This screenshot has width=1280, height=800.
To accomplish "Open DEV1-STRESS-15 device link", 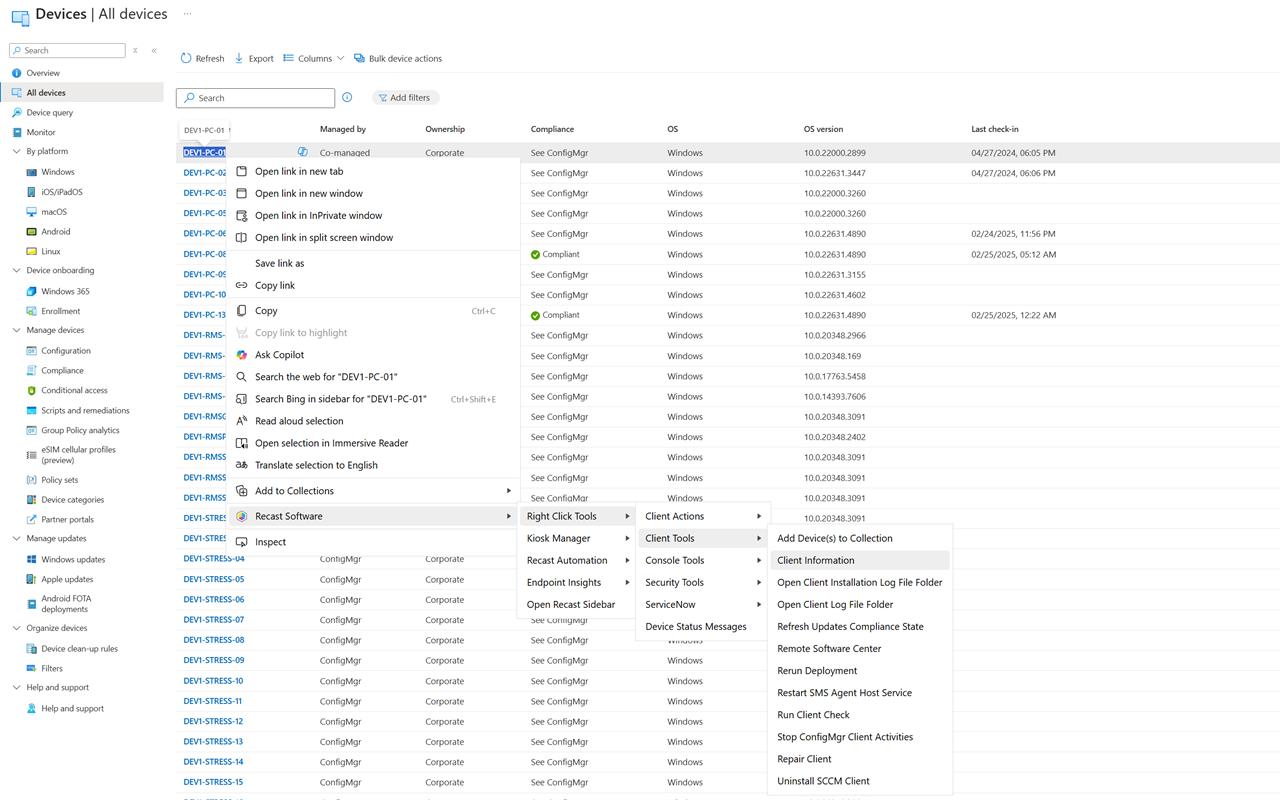I will (x=213, y=782).
